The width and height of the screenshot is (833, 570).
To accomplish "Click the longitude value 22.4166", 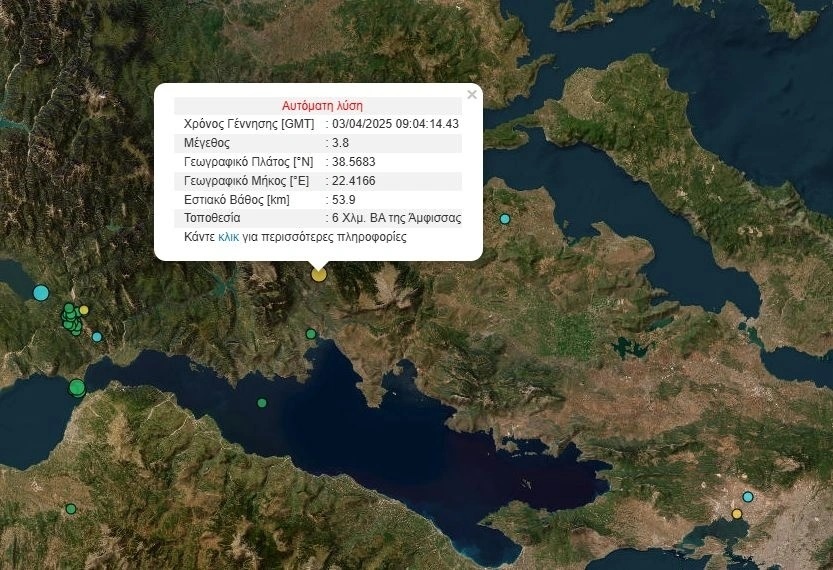I will [x=354, y=181].
